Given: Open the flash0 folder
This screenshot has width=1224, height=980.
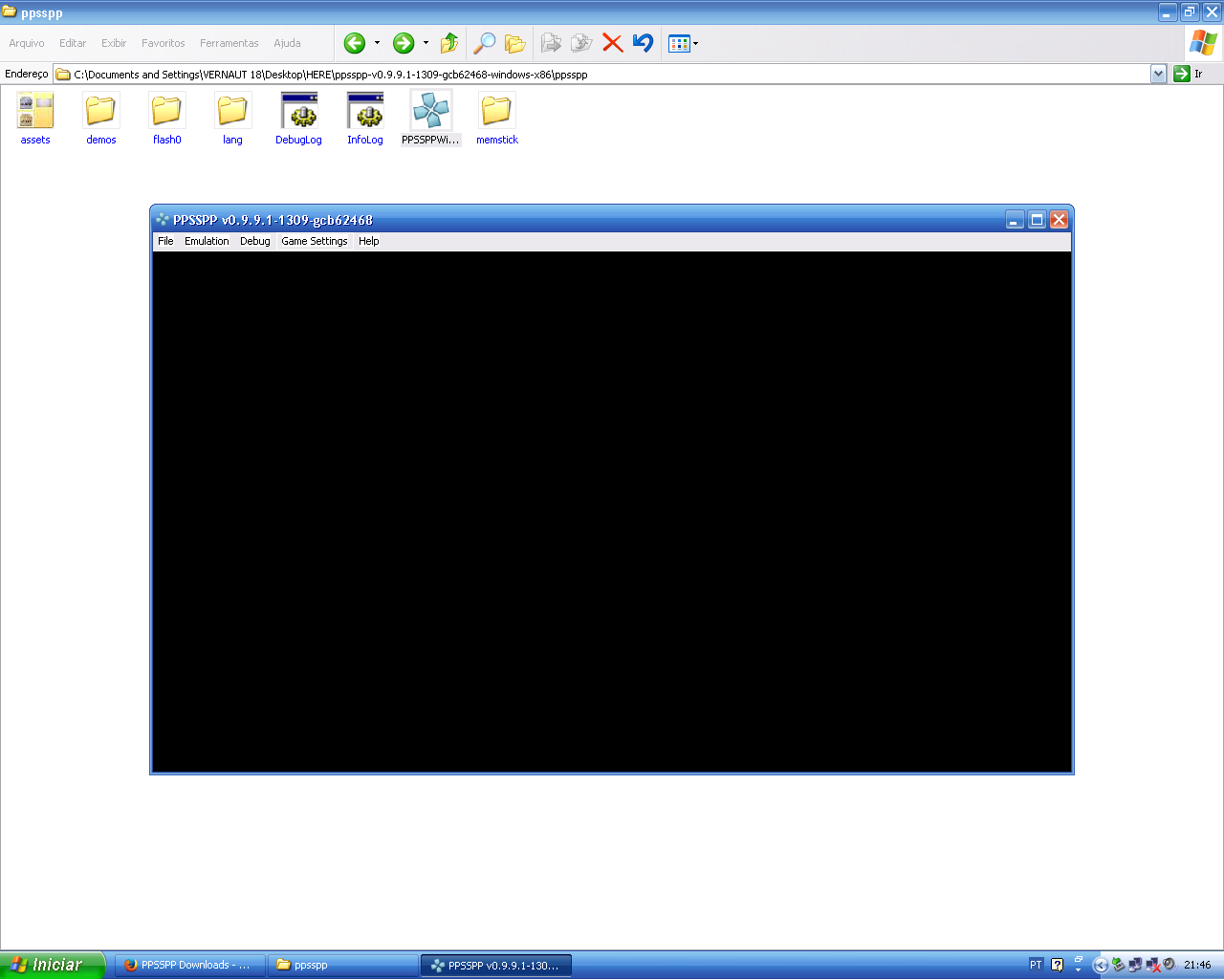Looking at the screenshot, I should pos(166,112).
